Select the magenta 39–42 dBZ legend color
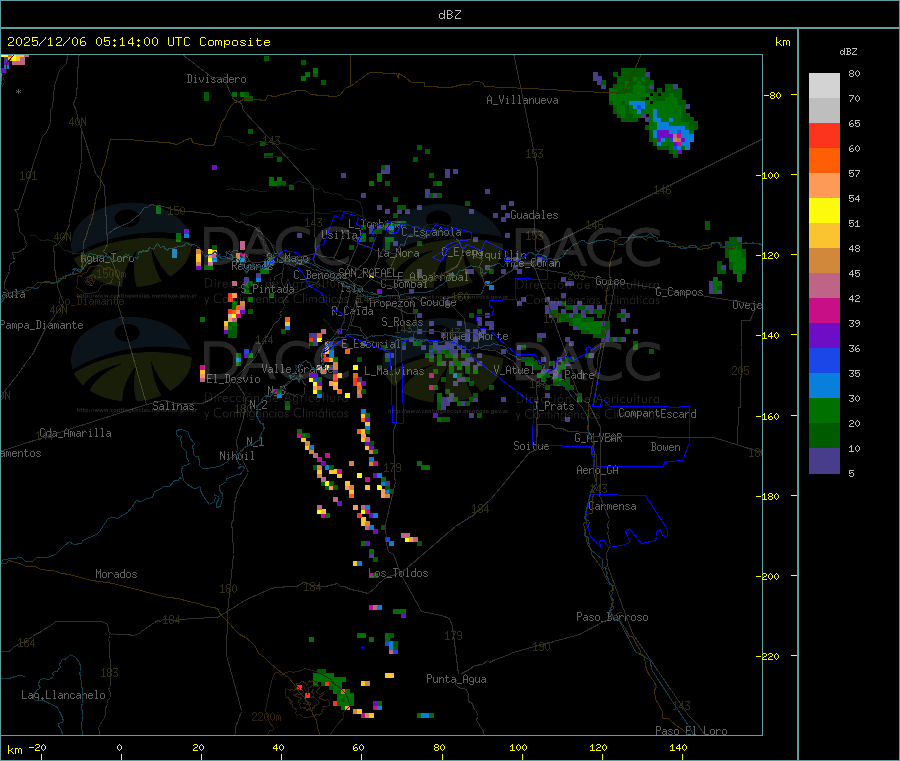Viewport: 900px width, 761px height. (824, 310)
